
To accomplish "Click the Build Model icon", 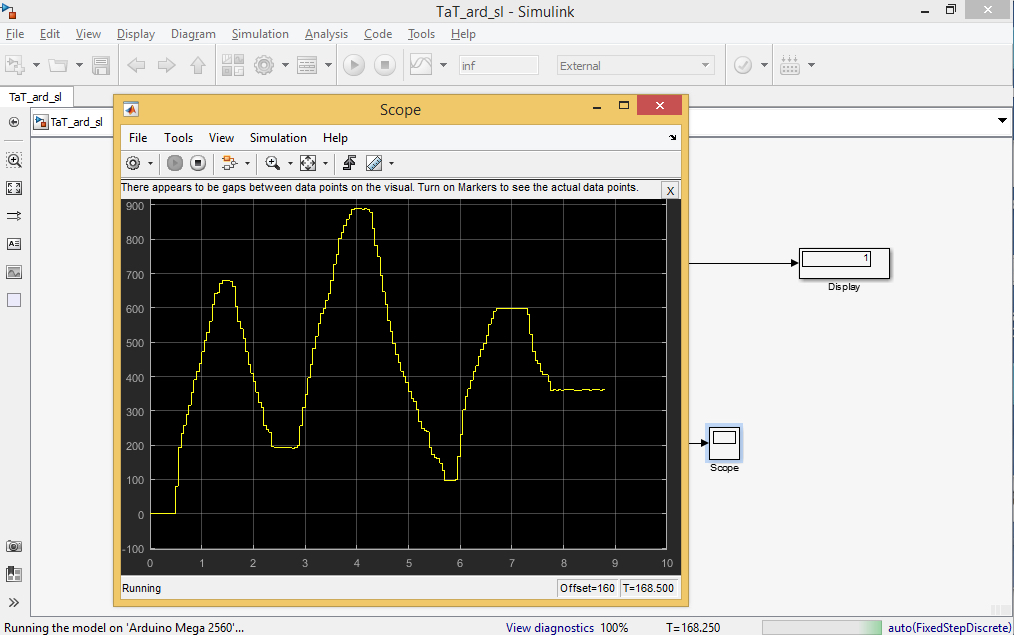I will (x=790, y=65).
